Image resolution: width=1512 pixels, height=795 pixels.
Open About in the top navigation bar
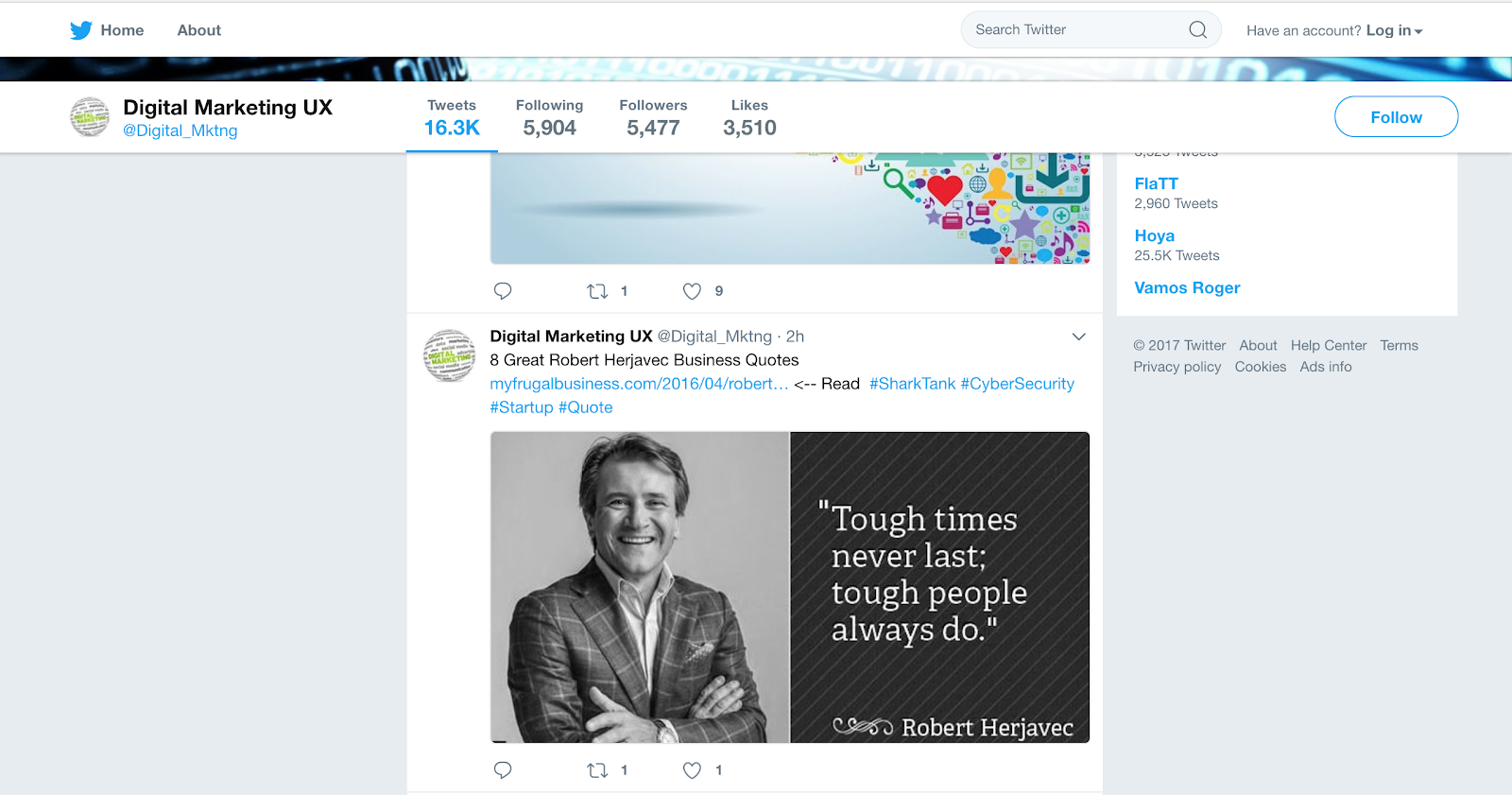tap(199, 30)
